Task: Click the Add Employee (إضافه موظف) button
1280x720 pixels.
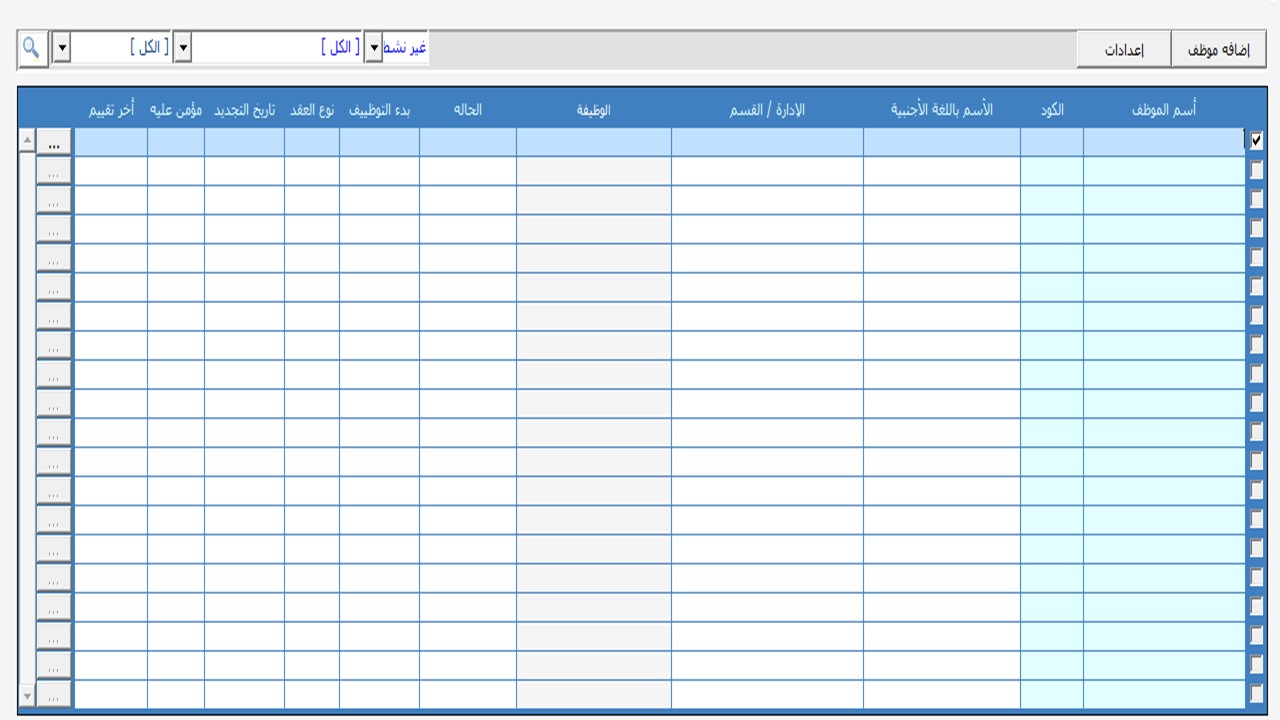Action: 1218,50
